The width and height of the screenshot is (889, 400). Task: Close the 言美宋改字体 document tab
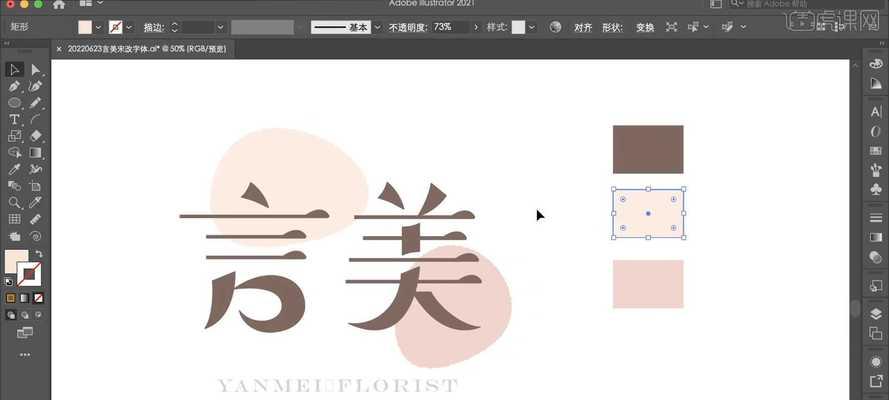point(58,50)
